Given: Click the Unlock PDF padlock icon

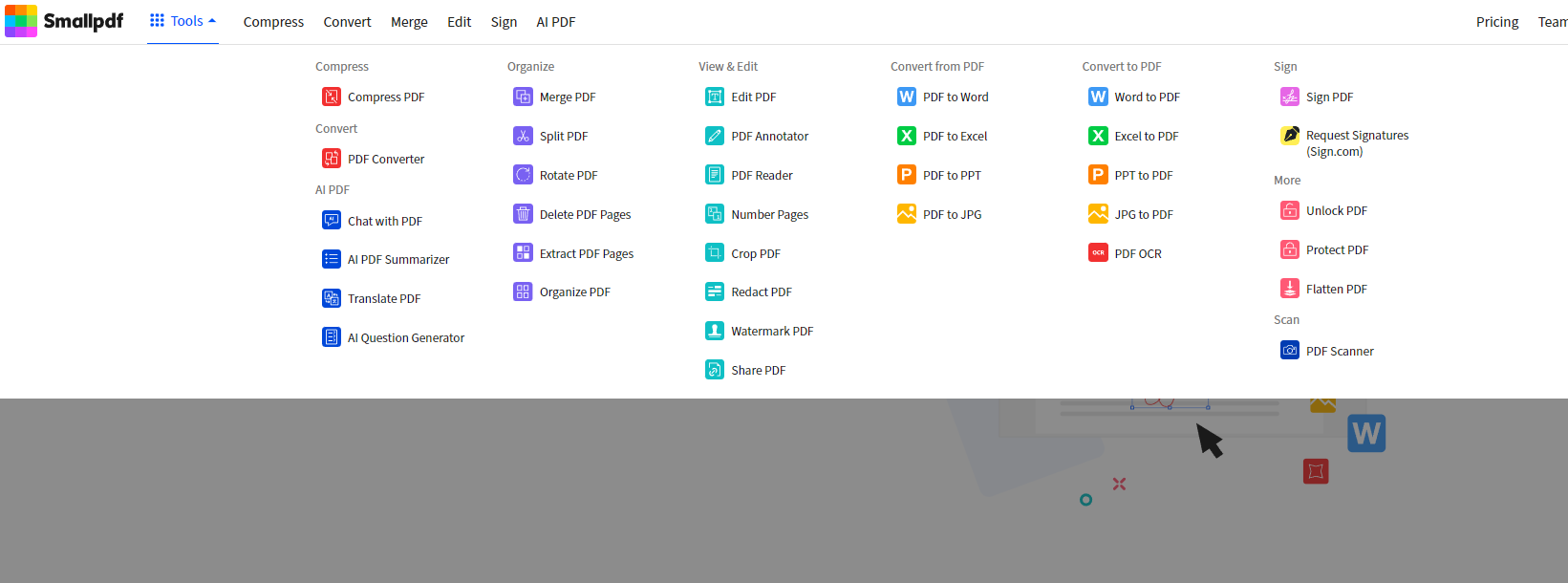Looking at the screenshot, I should (x=1289, y=210).
